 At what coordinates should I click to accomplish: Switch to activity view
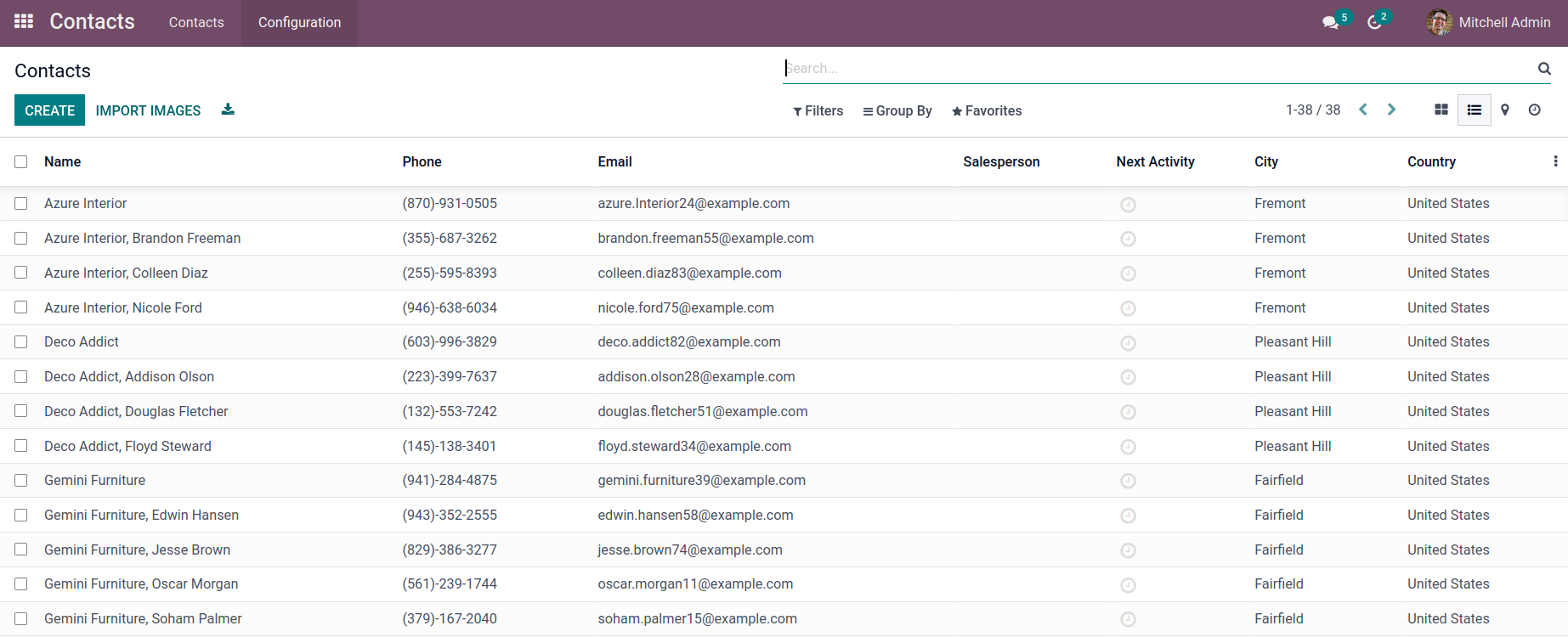[1535, 110]
